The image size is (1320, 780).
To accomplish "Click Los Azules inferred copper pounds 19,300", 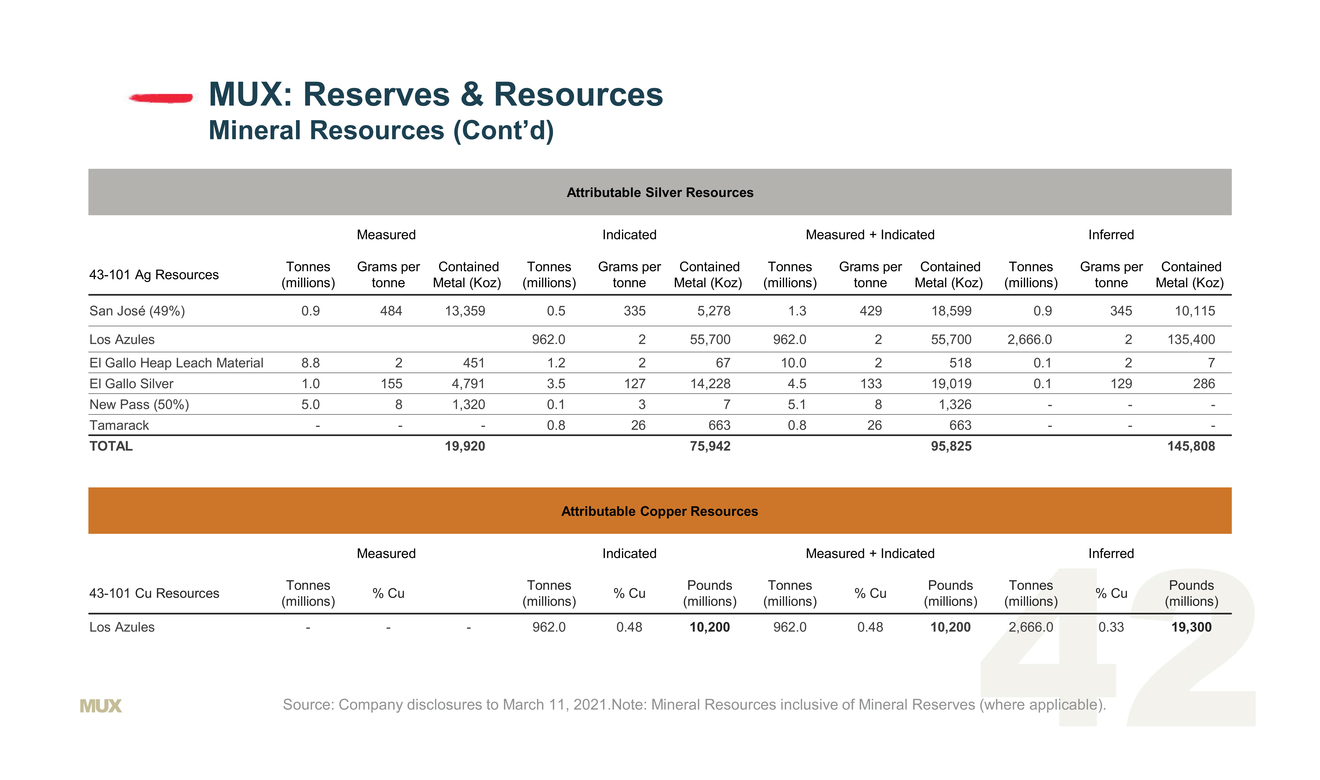I will pos(1192,627).
